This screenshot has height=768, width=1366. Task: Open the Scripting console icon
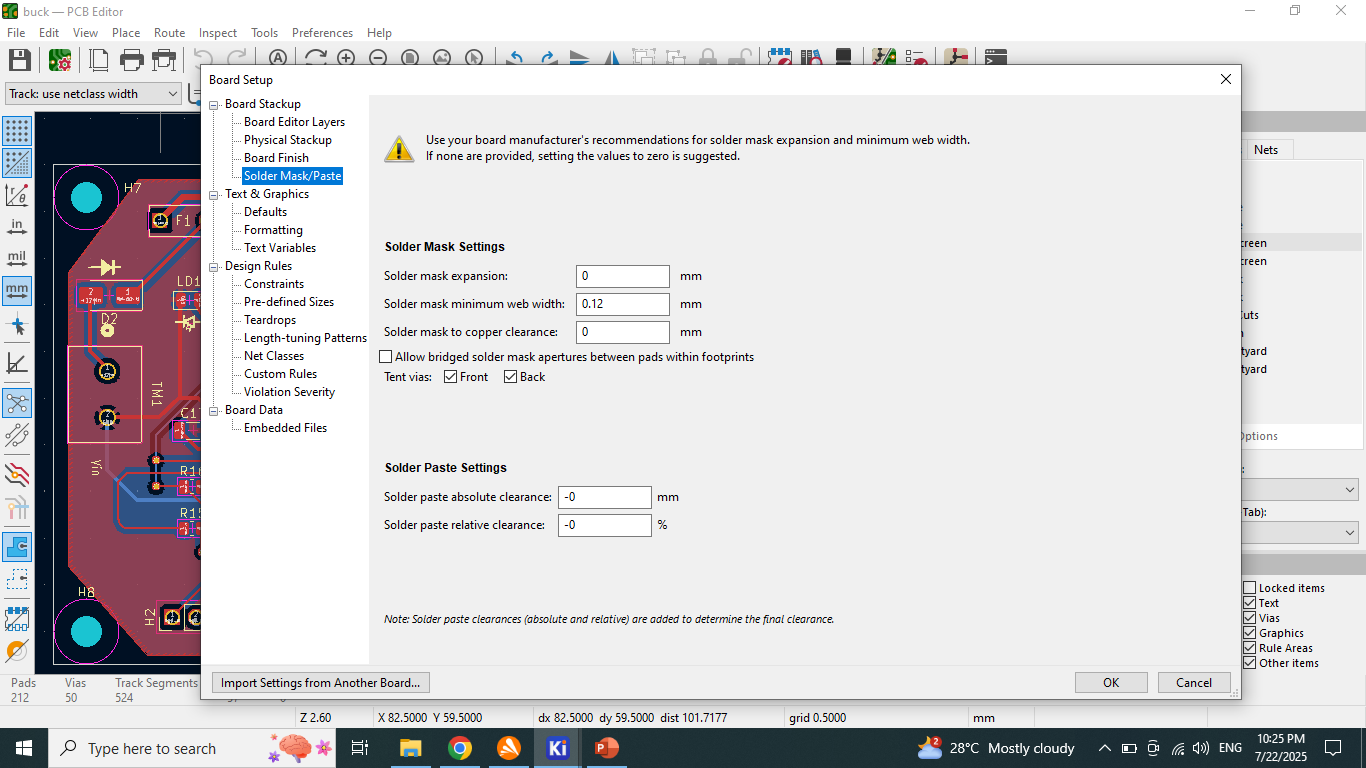coord(995,60)
